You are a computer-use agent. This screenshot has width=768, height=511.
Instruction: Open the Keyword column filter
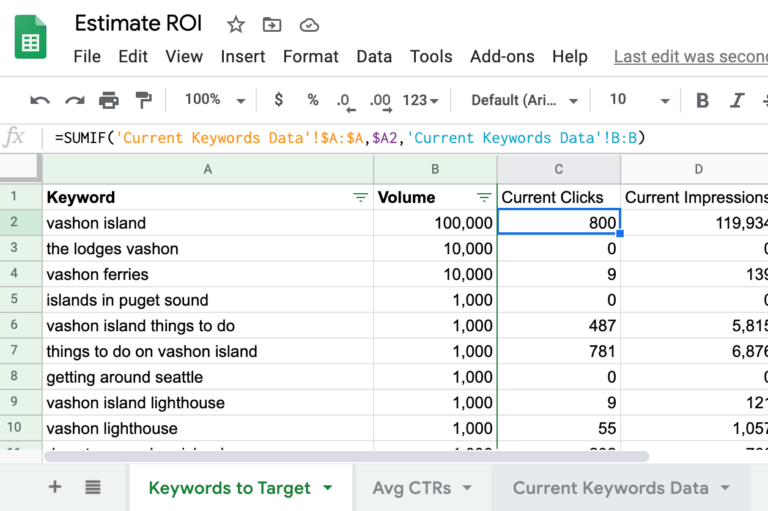tap(360, 198)
